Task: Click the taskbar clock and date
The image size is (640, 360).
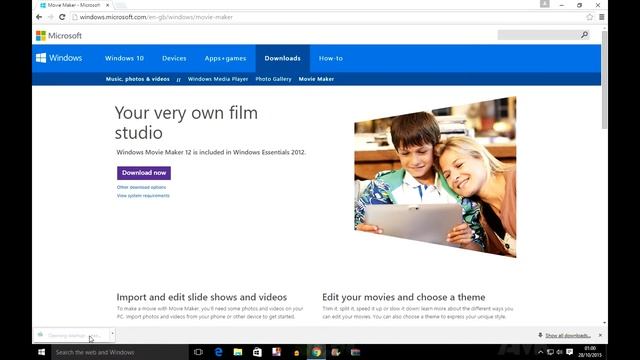Action: click(590, 352)
